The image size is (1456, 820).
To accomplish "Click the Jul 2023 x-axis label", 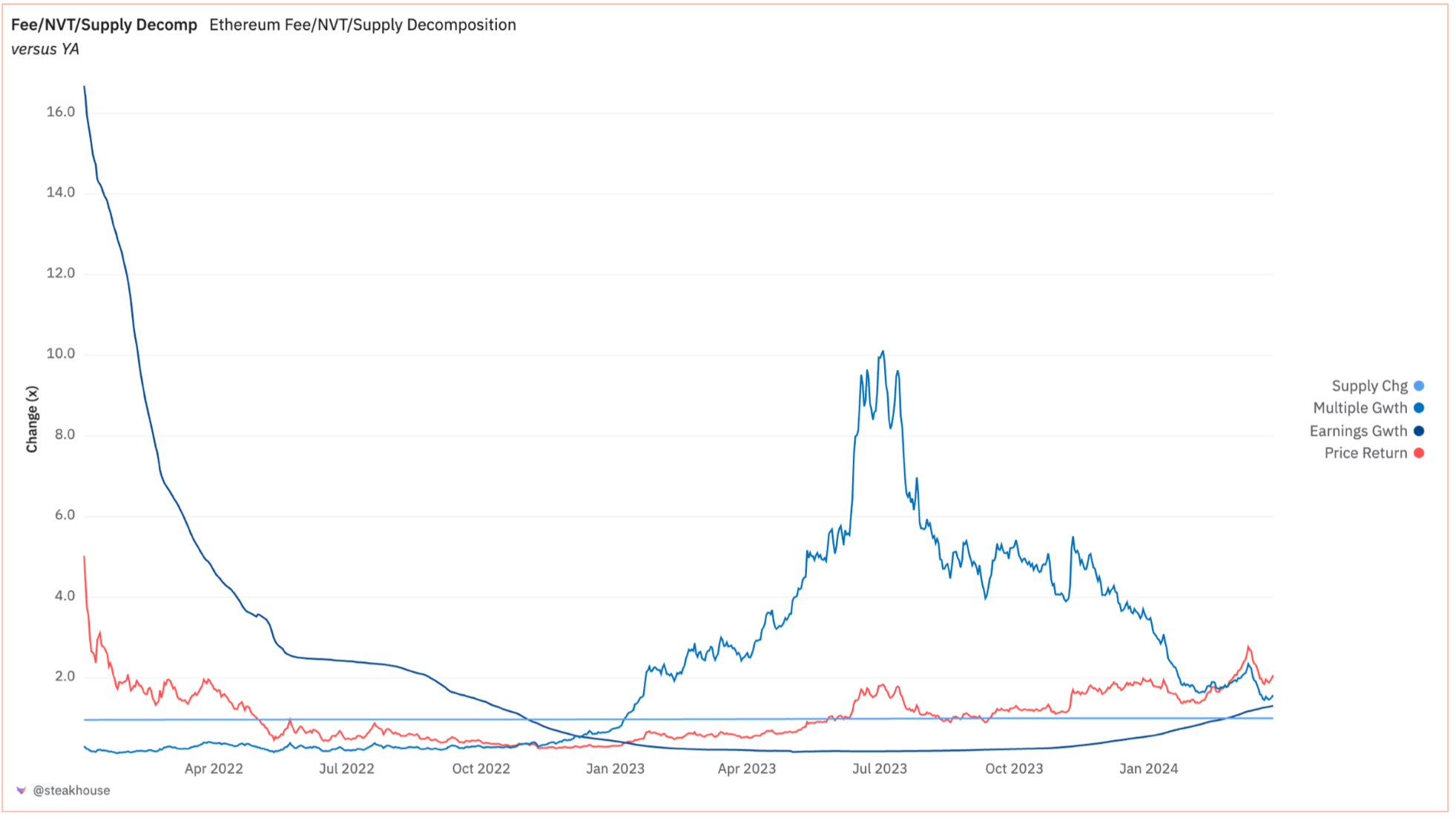I will [x=880, y=769].
